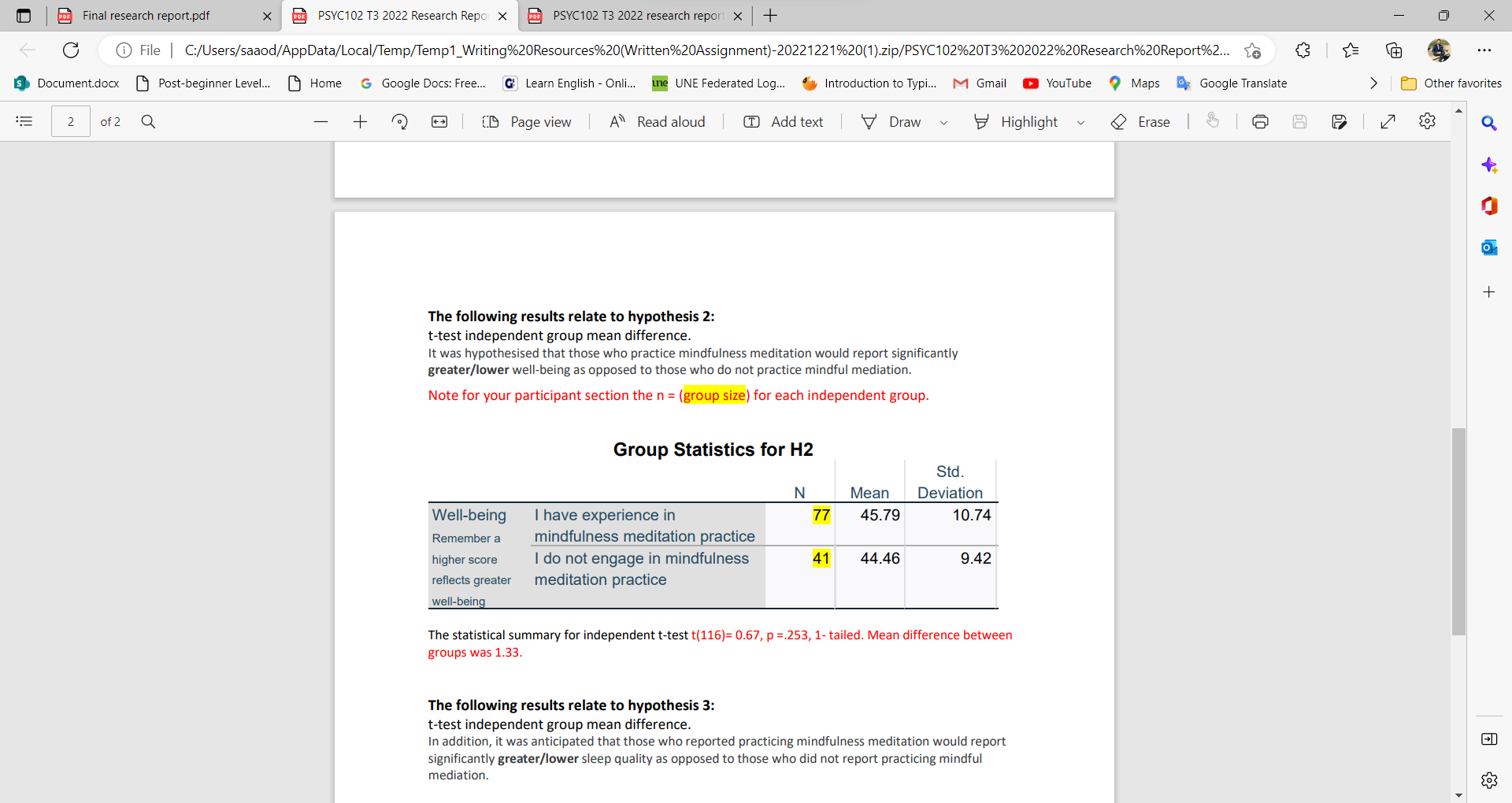This screenshot has width=1512, height=803.
Task: Open the Highlight color options dropdown
Action: 1080,121
